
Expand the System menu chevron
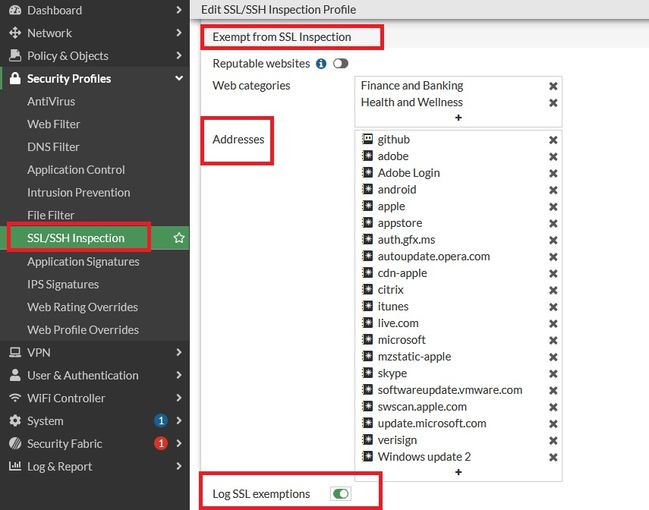tap(178, 420)
